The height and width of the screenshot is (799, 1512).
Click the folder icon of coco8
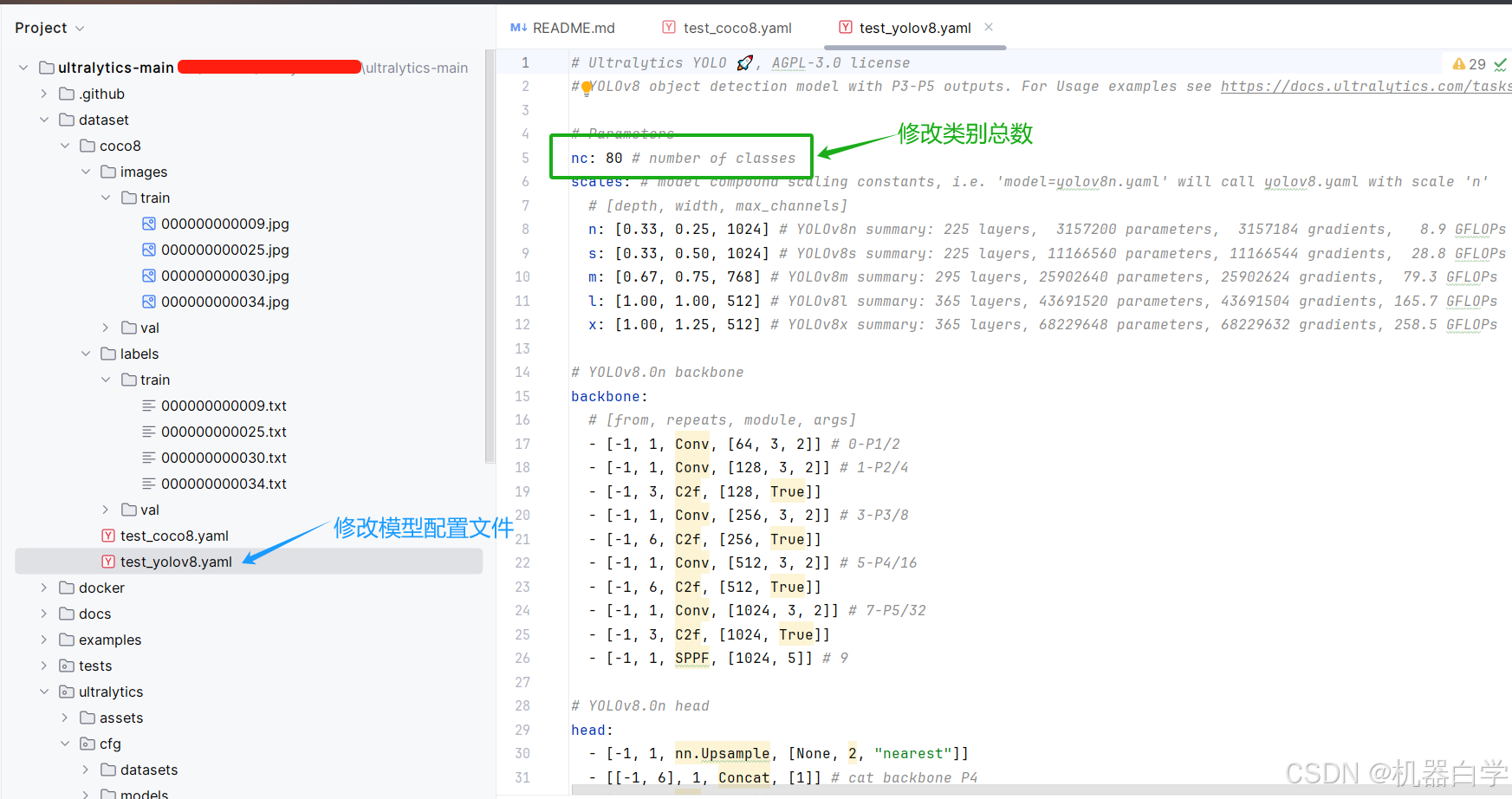(88, 146)
